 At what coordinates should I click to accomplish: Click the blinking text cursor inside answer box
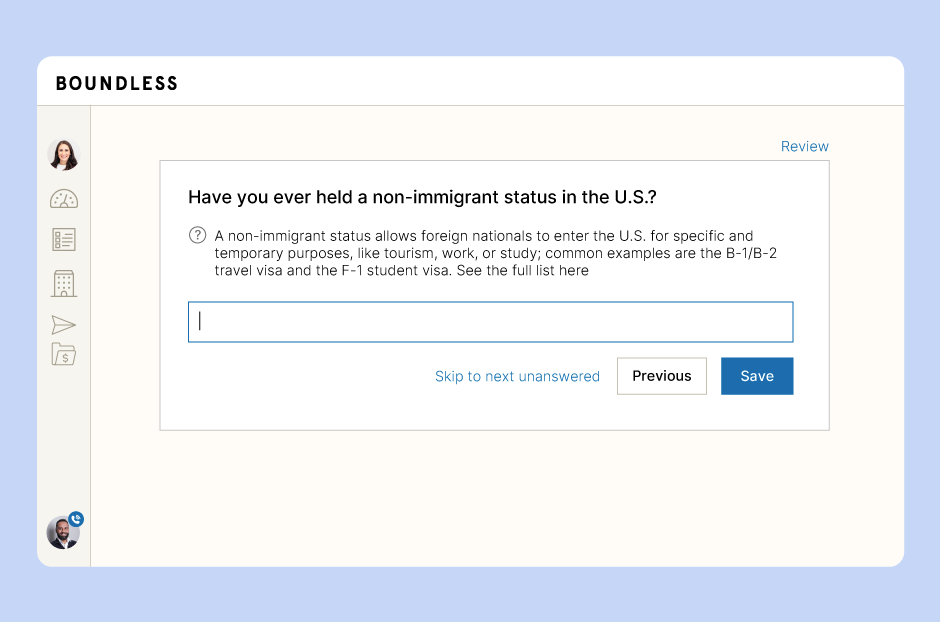click(x=200, y=321)
